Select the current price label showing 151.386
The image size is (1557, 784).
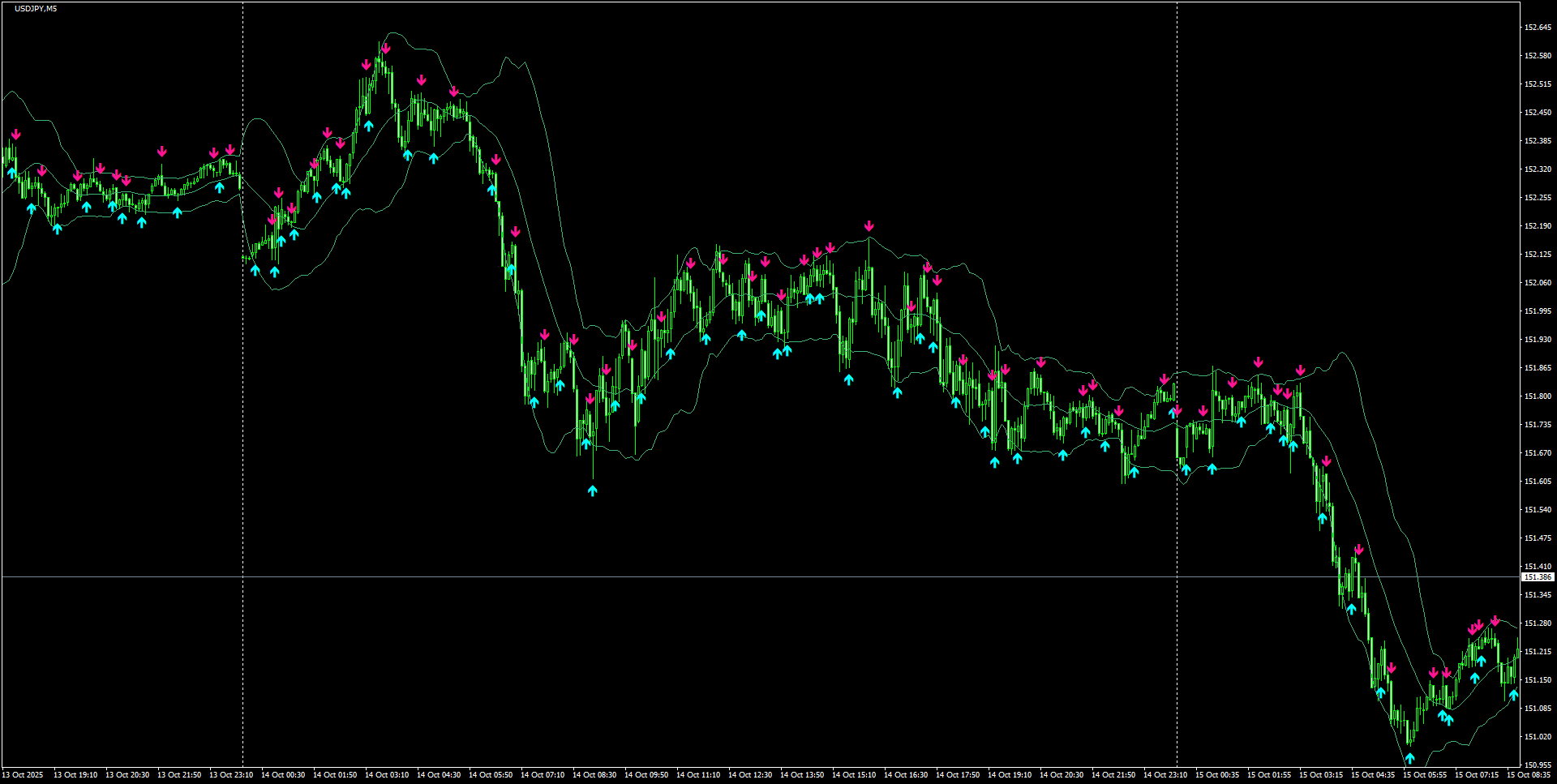[1536, 576]
